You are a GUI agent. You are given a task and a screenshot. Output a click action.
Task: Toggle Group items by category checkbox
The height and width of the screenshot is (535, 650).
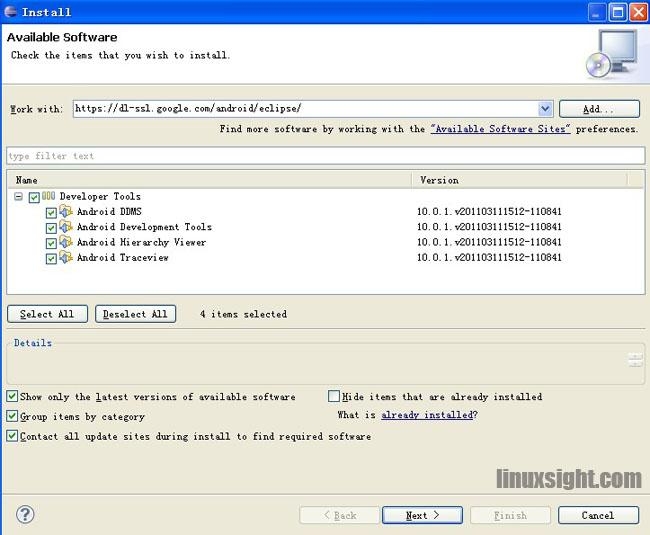(12, 417)
